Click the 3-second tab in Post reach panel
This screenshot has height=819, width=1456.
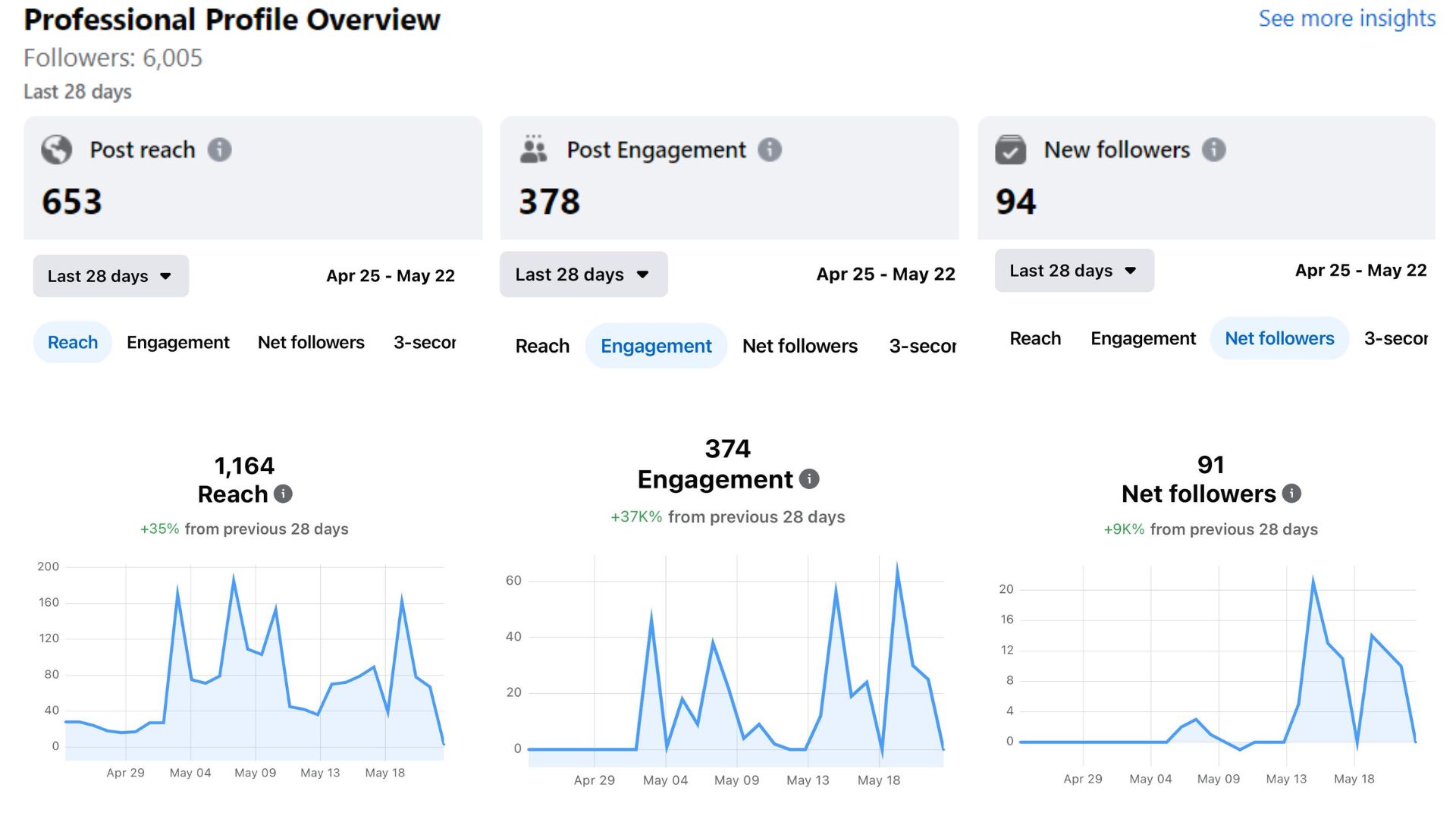coord(424,343)
